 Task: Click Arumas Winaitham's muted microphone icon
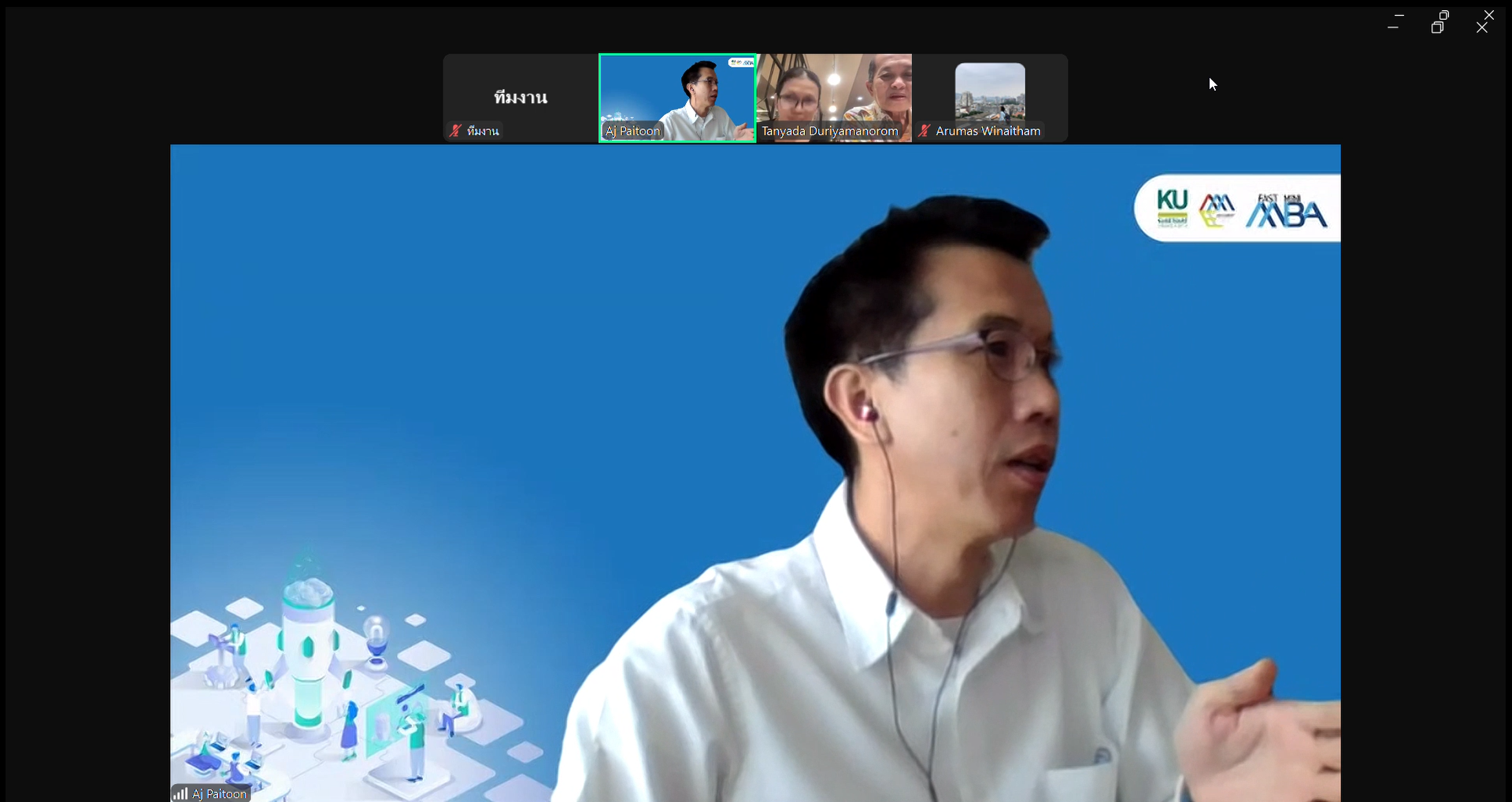point(925,131)
